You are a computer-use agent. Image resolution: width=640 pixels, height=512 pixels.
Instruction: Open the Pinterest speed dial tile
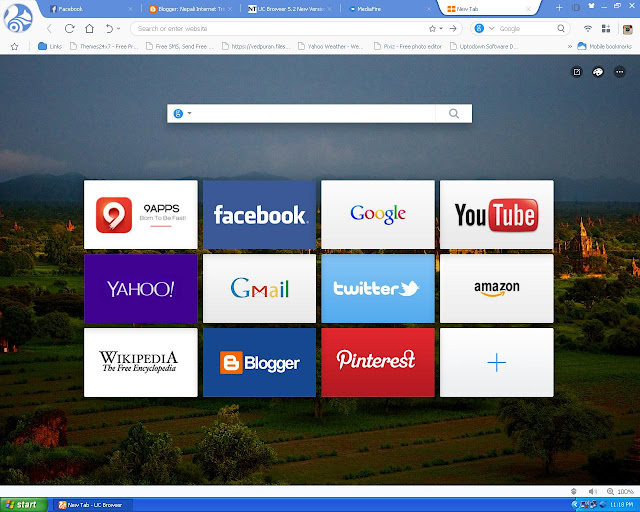(x=378, y=363)
